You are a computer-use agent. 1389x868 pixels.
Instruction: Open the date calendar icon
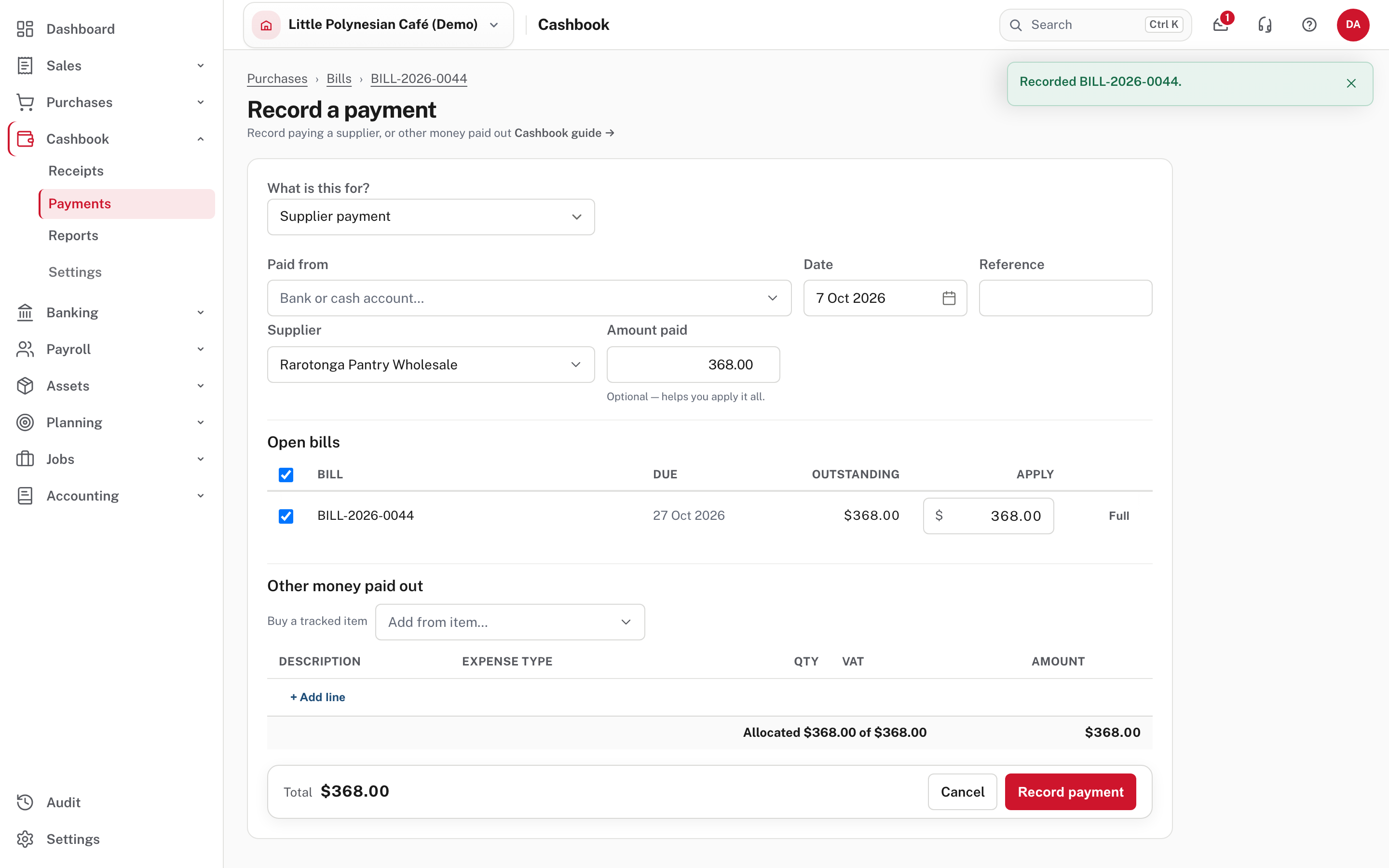pos(949,298)
